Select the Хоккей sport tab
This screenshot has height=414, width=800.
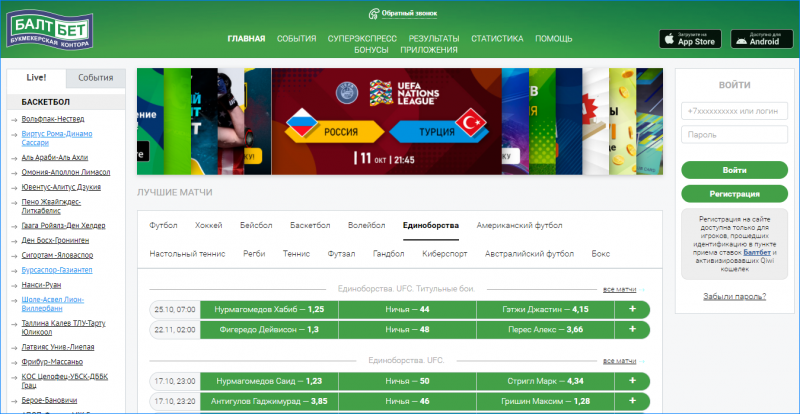(209, 226)
